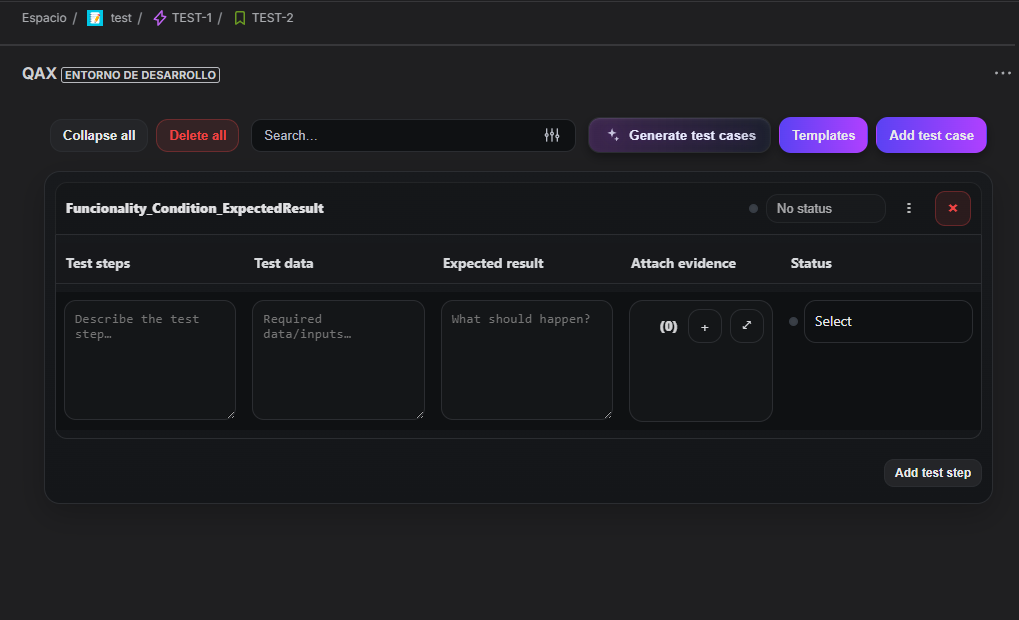Click the Attach evidence column header
The image size is (1019, 620).
pos(683,263)
